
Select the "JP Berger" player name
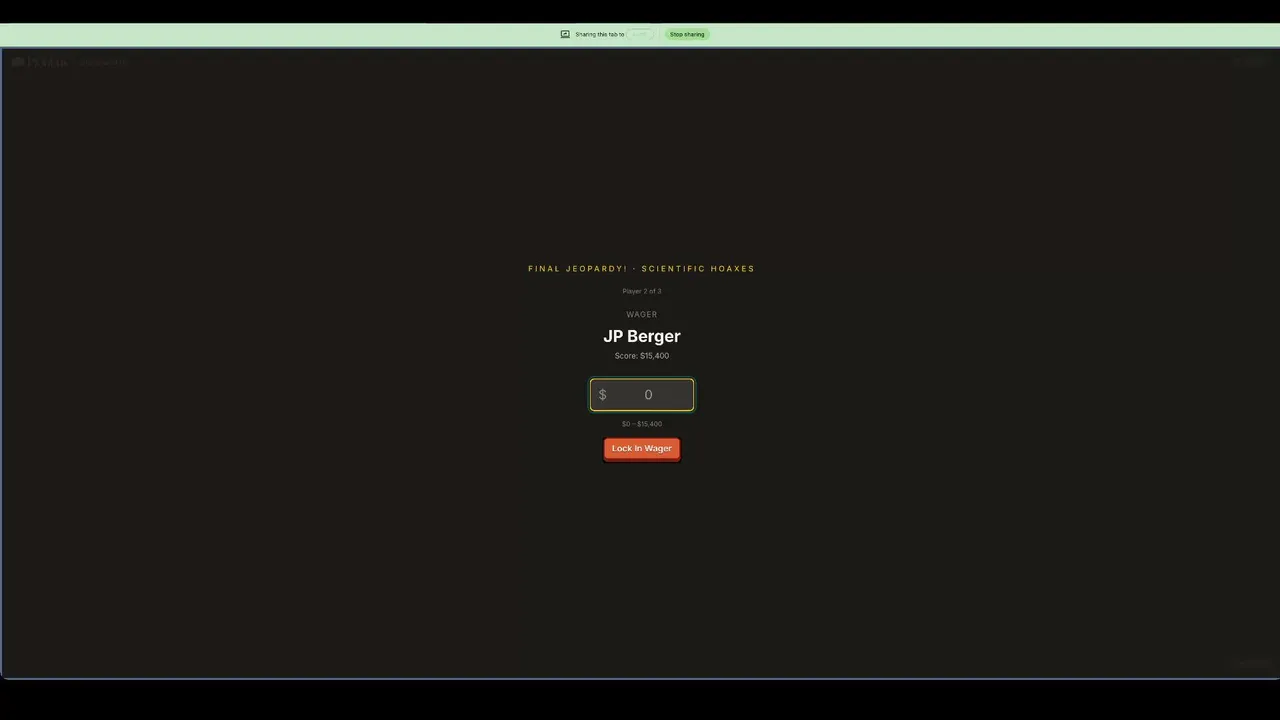[642, 336]
